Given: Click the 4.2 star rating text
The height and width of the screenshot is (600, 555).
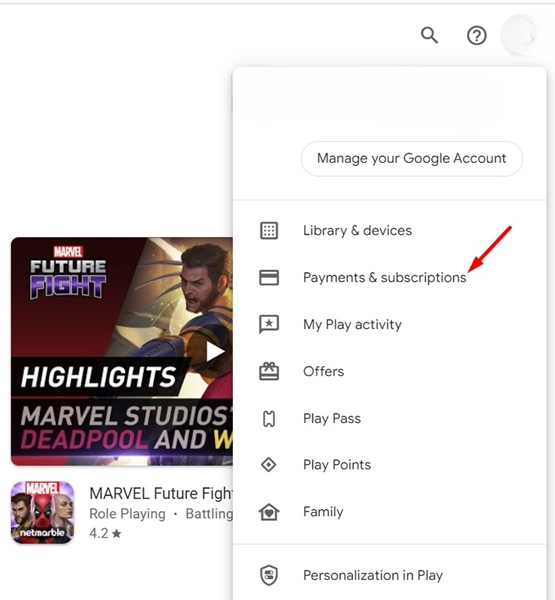Looking at the screenshot, I should coord(105,533).
